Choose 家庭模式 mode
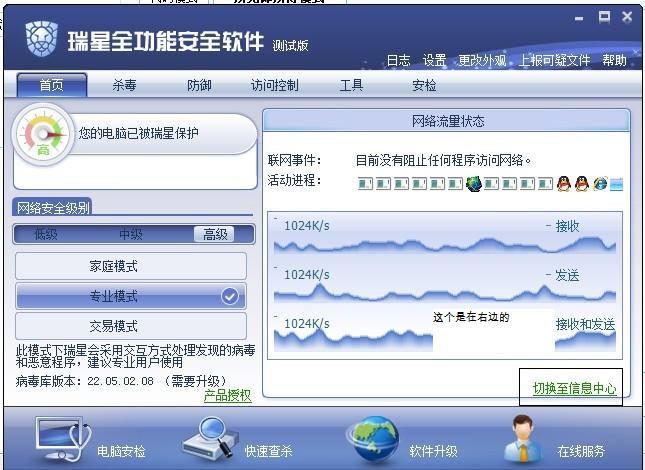This screenshot has height=470, width=645. pyautogui.click(x=131, y=266)
